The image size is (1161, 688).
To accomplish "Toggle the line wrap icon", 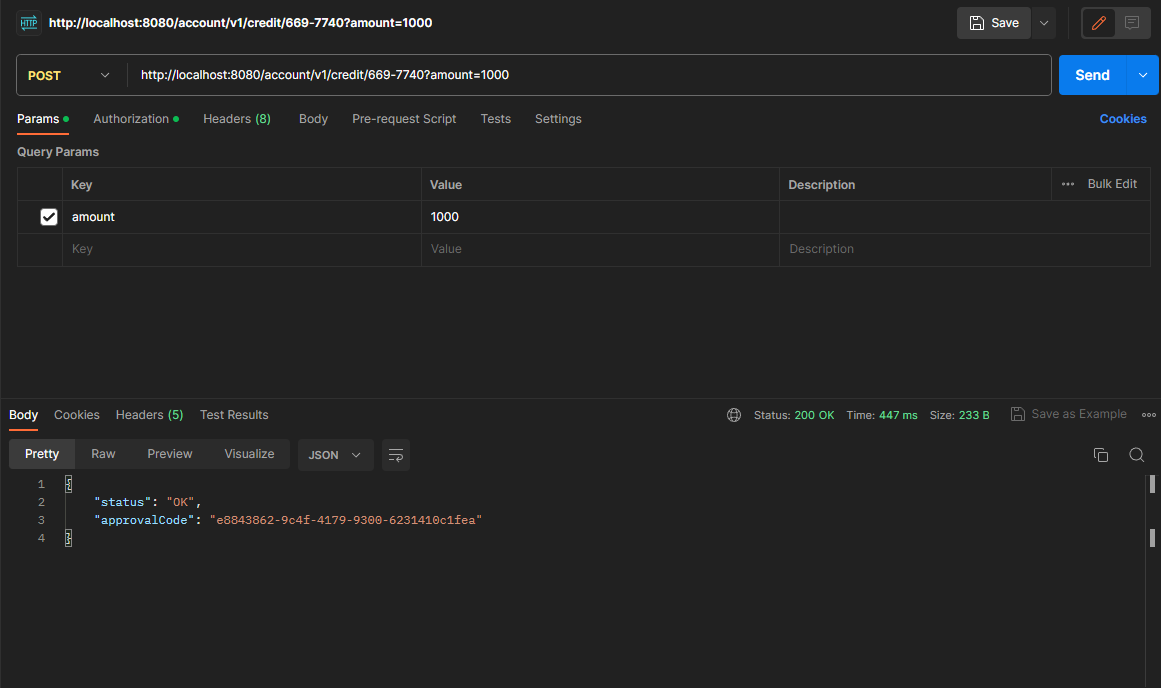I will pyautogui.click(x=396, y=455).
